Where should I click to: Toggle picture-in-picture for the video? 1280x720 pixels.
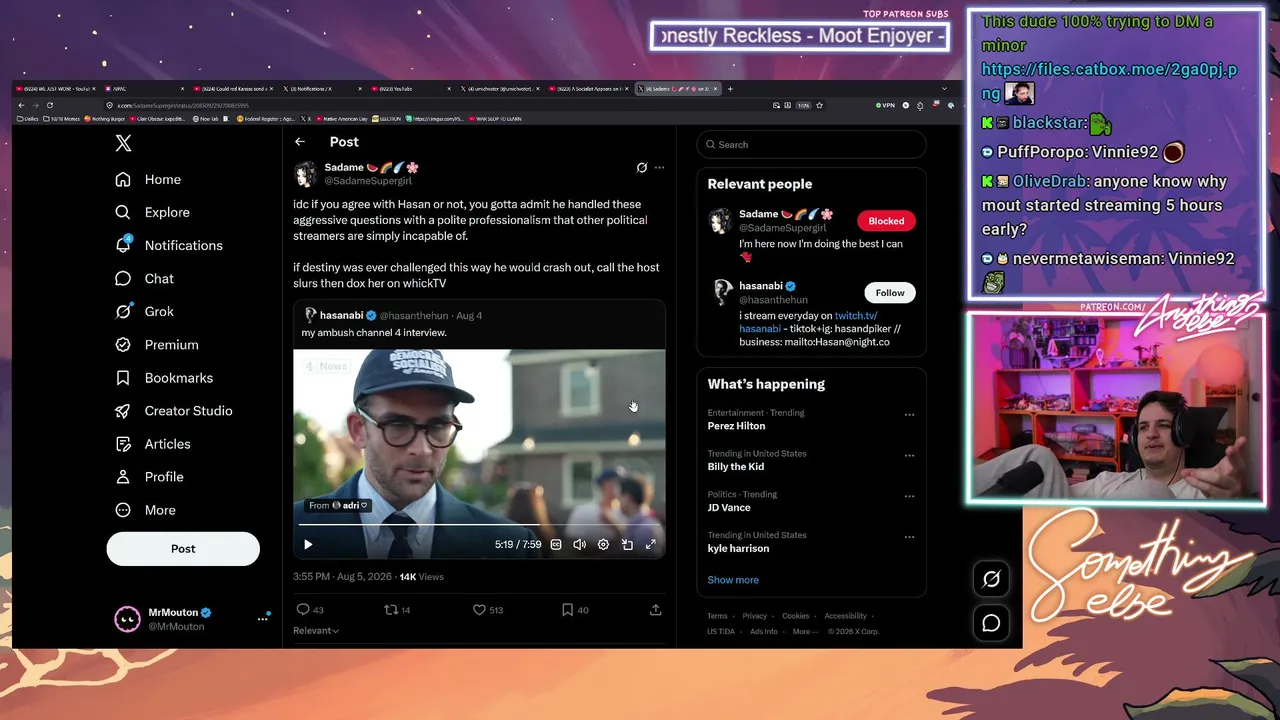[627, 545]
